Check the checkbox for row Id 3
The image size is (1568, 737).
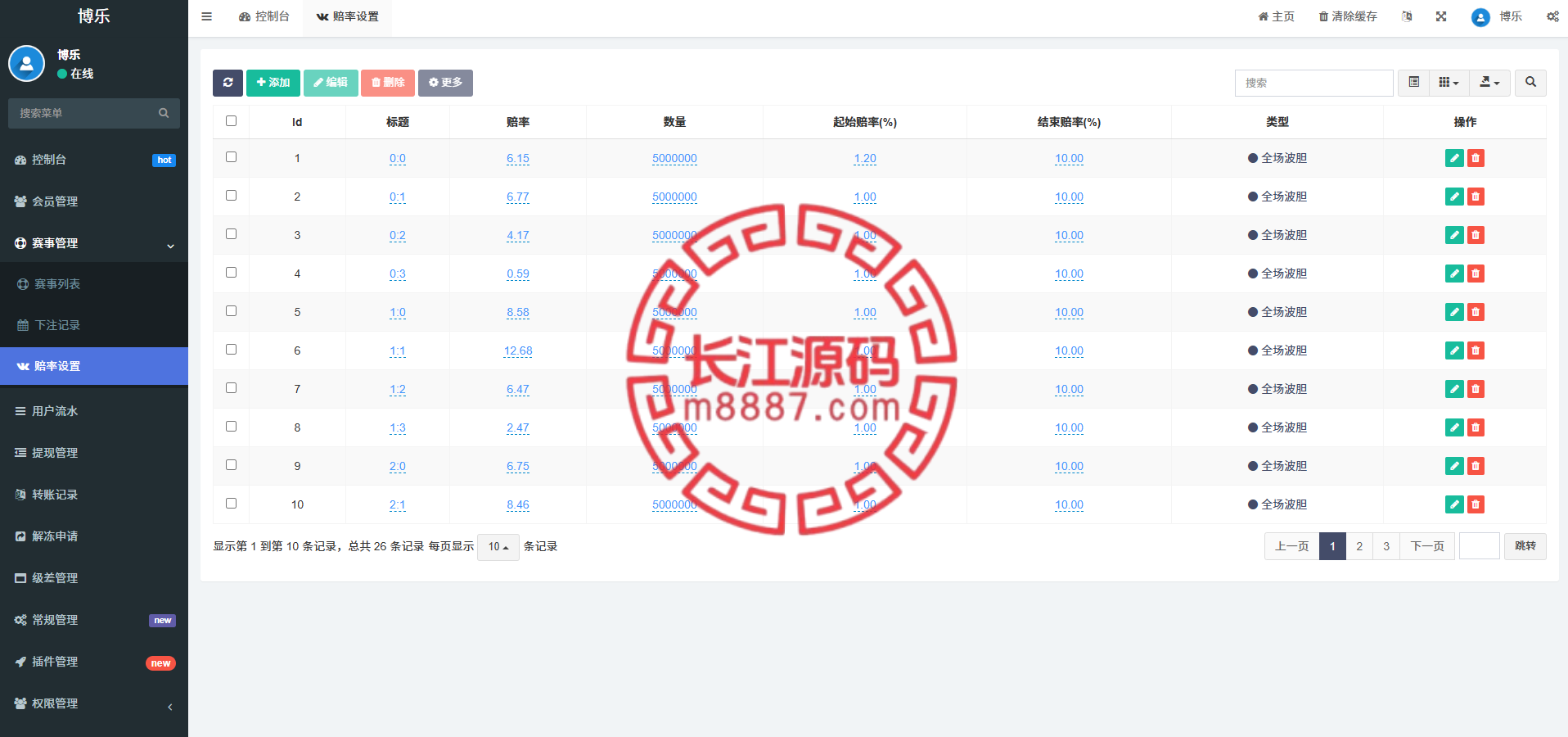coord(231,234)
